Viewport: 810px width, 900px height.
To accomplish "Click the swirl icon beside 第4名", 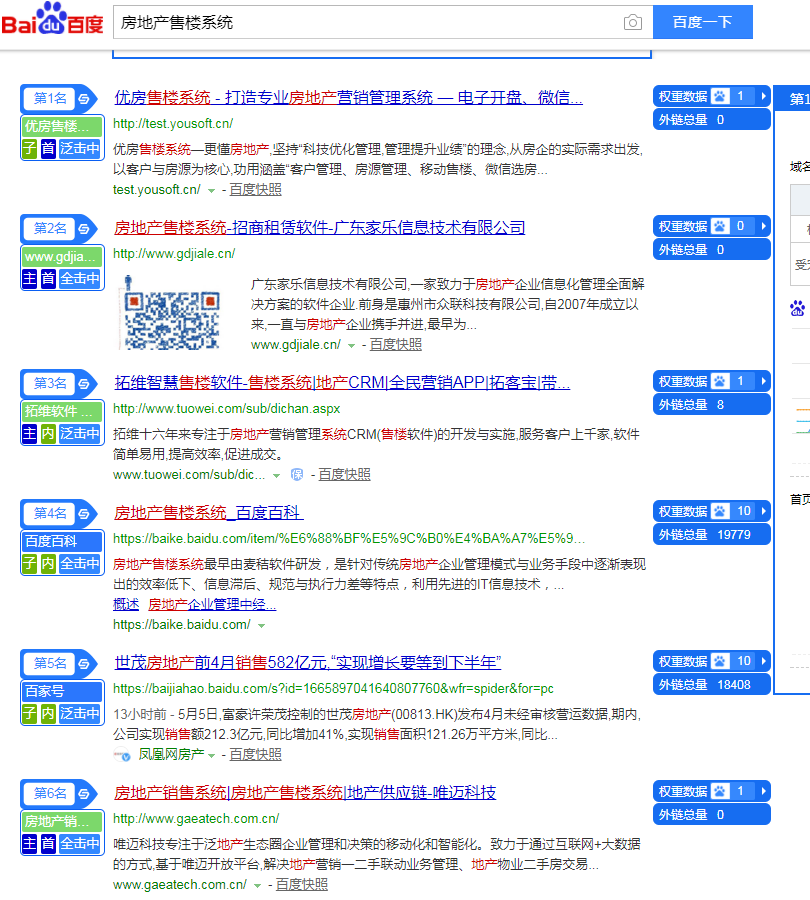I will pyautogui.click(x=84, y=514).
